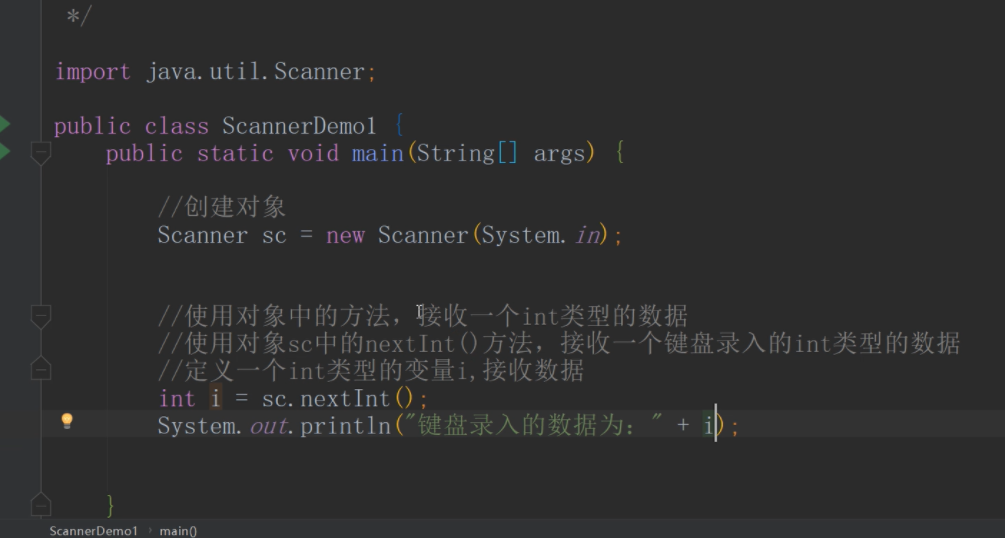The height and width of the screenshot is (538, 1005).
Task: Click the //创建对象 comment line
Action: point(222,208)
